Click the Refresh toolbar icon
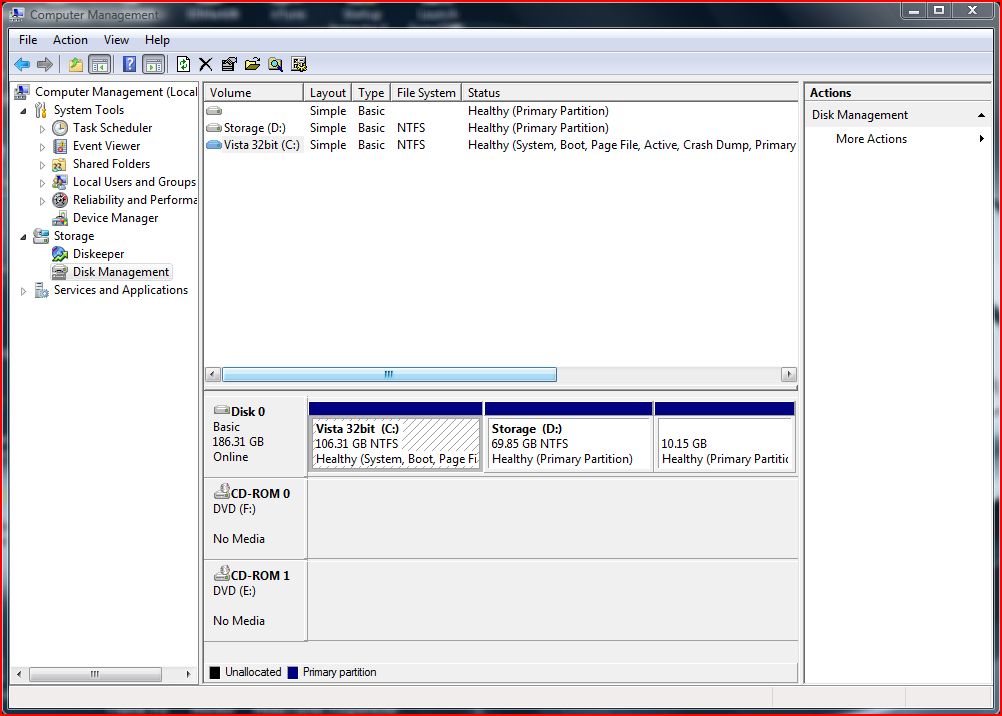 pos(183,64)
